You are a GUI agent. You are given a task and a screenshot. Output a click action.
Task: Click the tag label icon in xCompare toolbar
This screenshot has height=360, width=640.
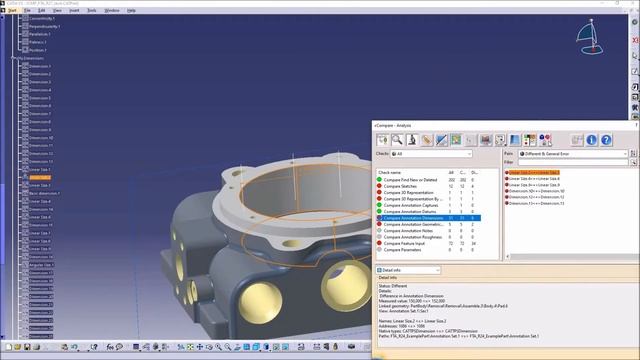tap(427, 140)
